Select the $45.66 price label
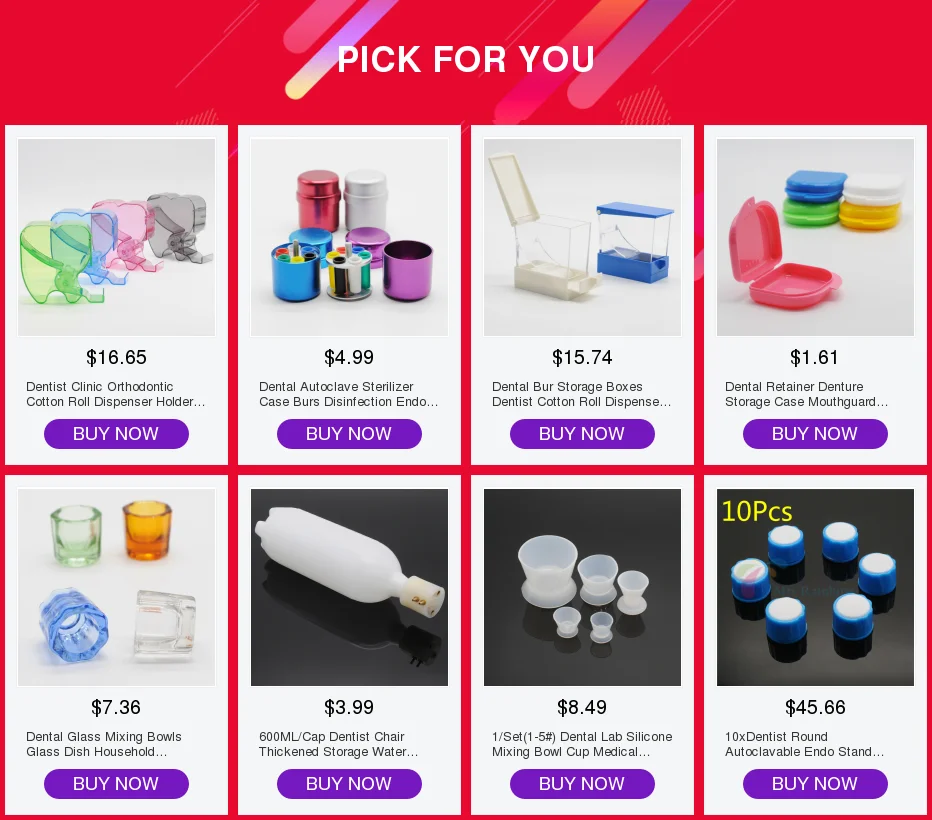 pos(816,707)
